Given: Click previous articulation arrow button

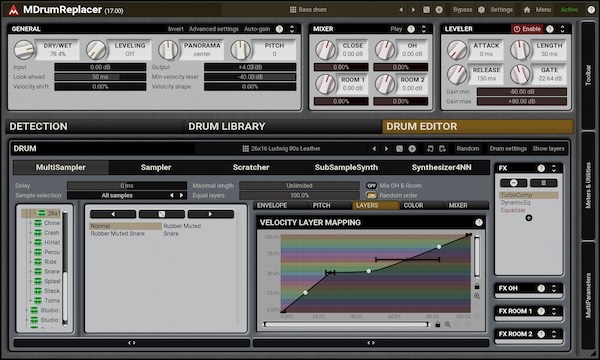Looking at the screenshot, I should pos(113,214).
